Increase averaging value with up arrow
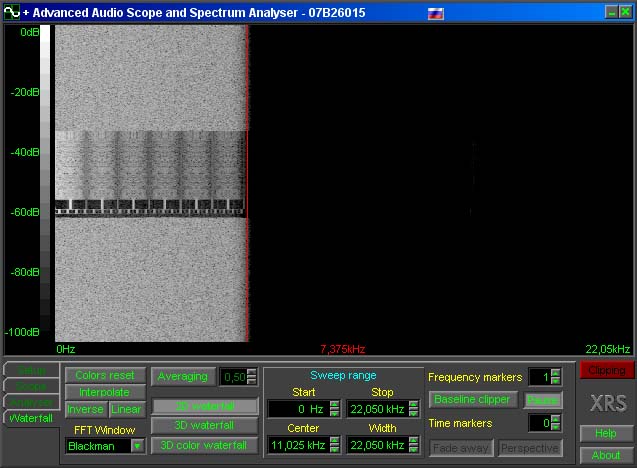Viewport: 637px width, 468px height. pyautogui.click(x=252, y=372)
